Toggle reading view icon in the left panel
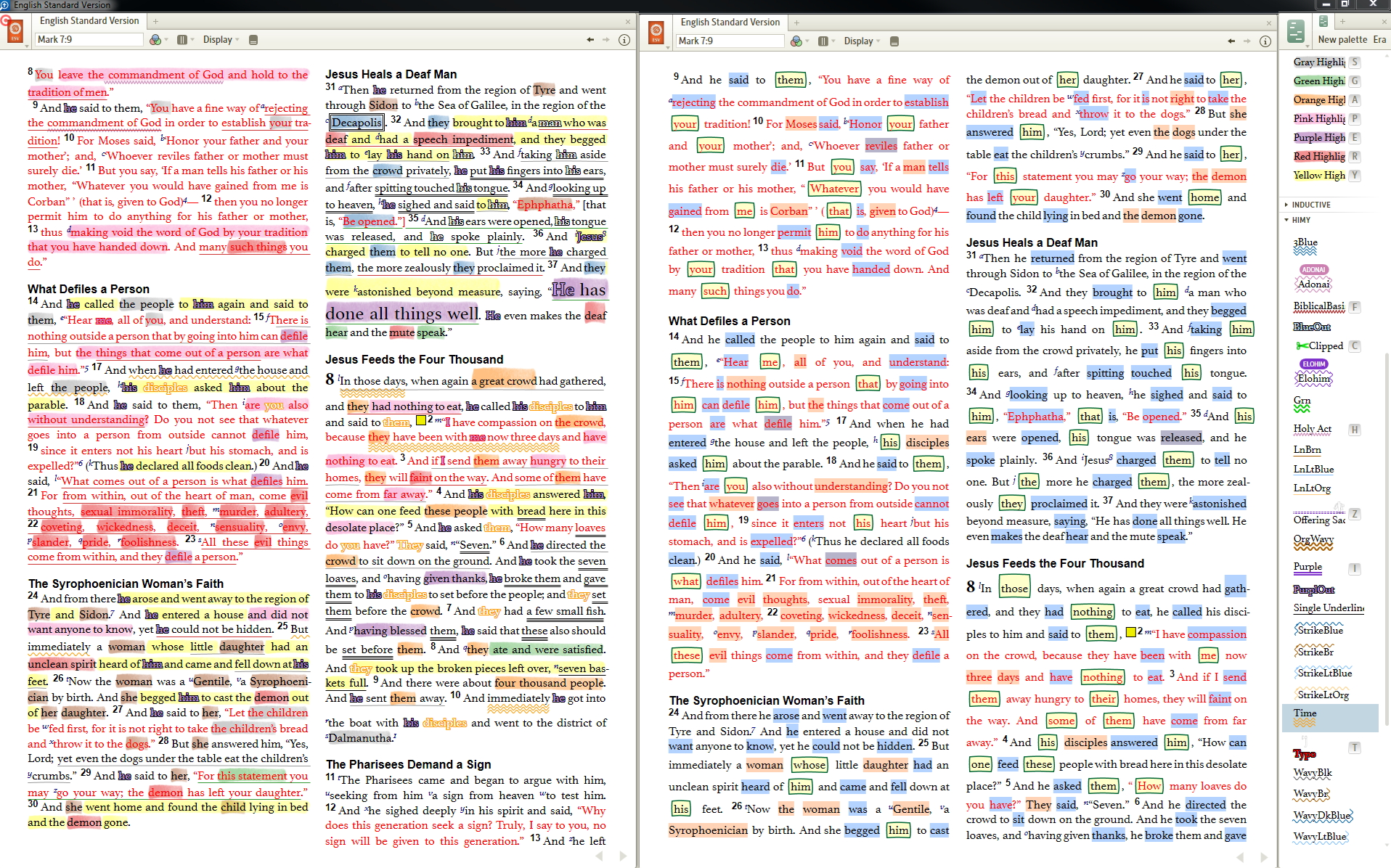 [253, 40]
